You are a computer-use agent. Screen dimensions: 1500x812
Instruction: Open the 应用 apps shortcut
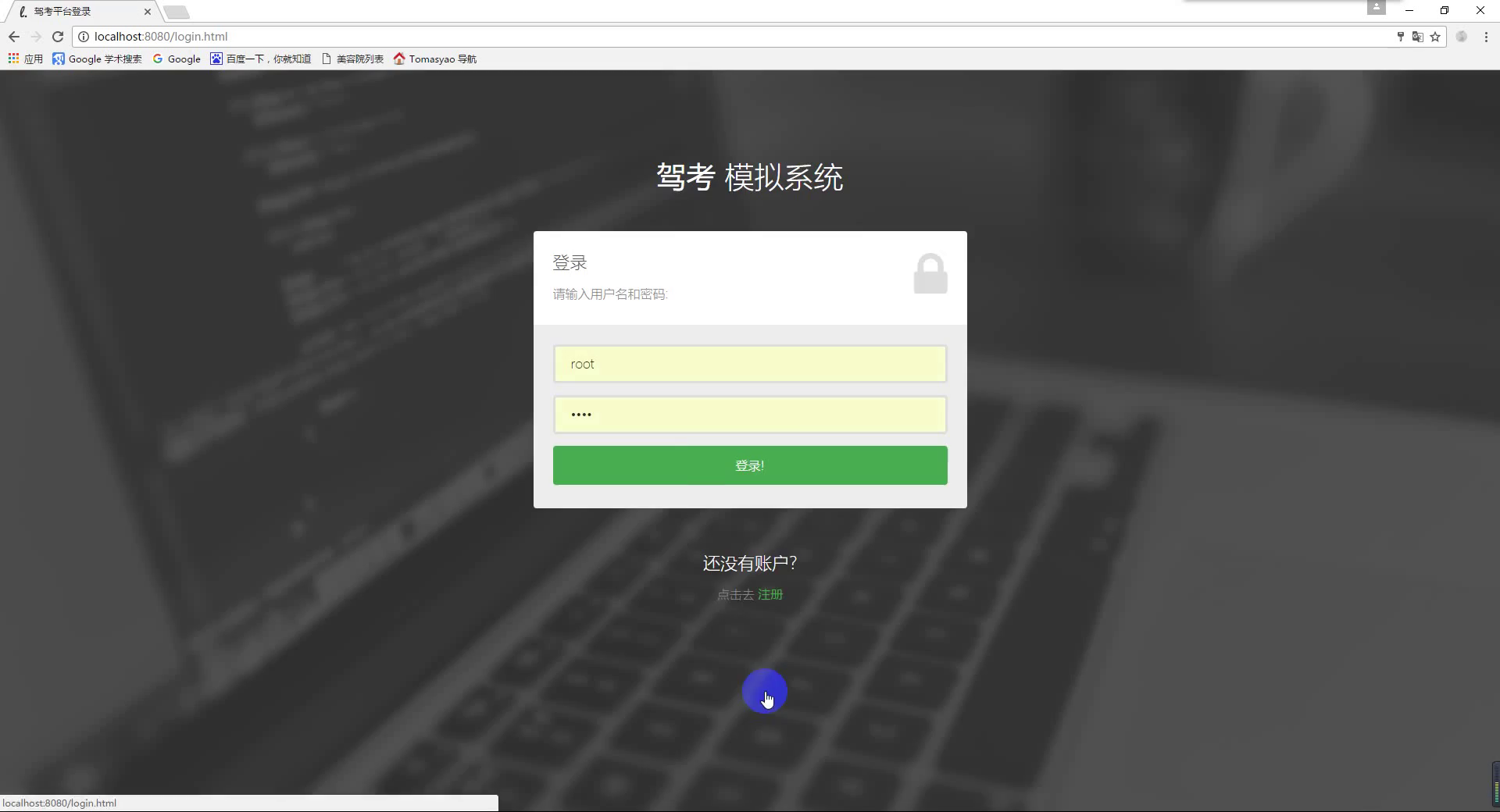26,59
